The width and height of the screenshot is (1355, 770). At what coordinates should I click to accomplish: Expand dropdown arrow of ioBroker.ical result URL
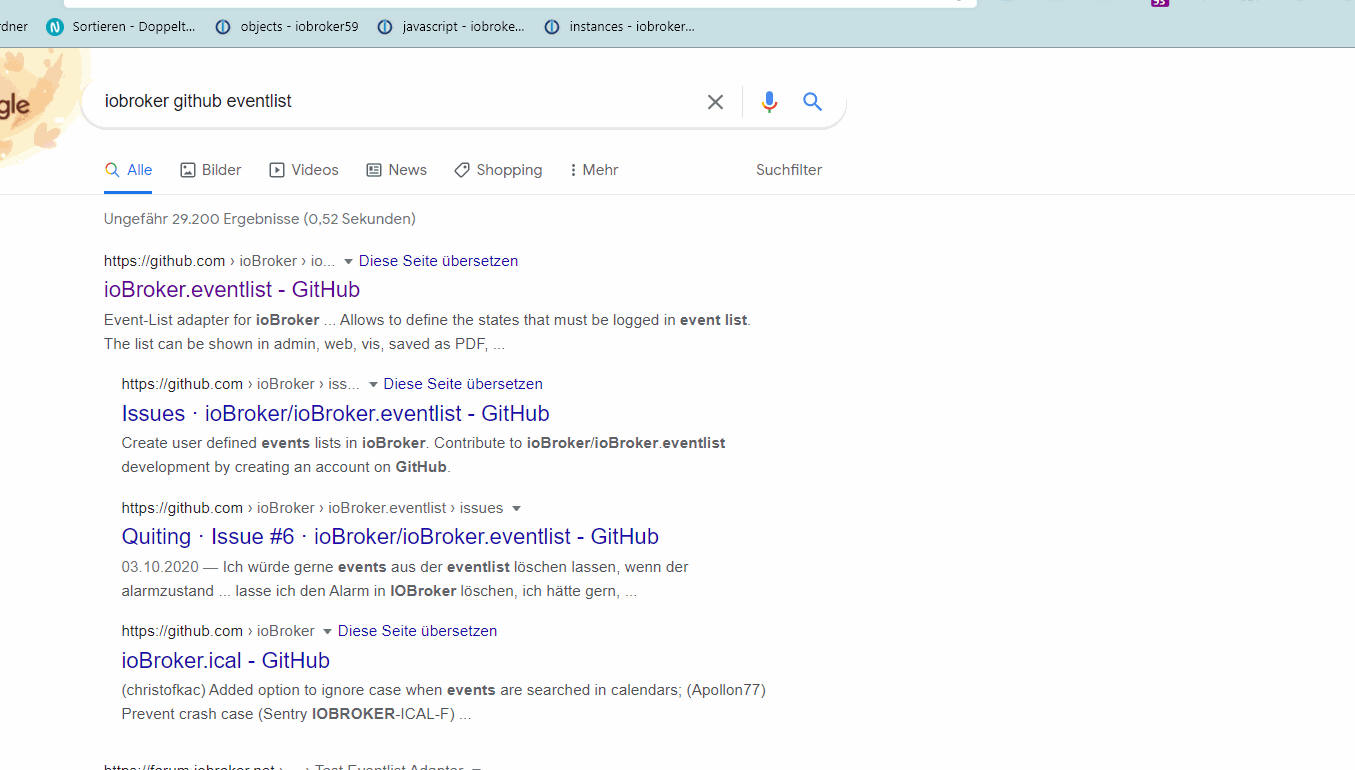[x=326, y=631]
